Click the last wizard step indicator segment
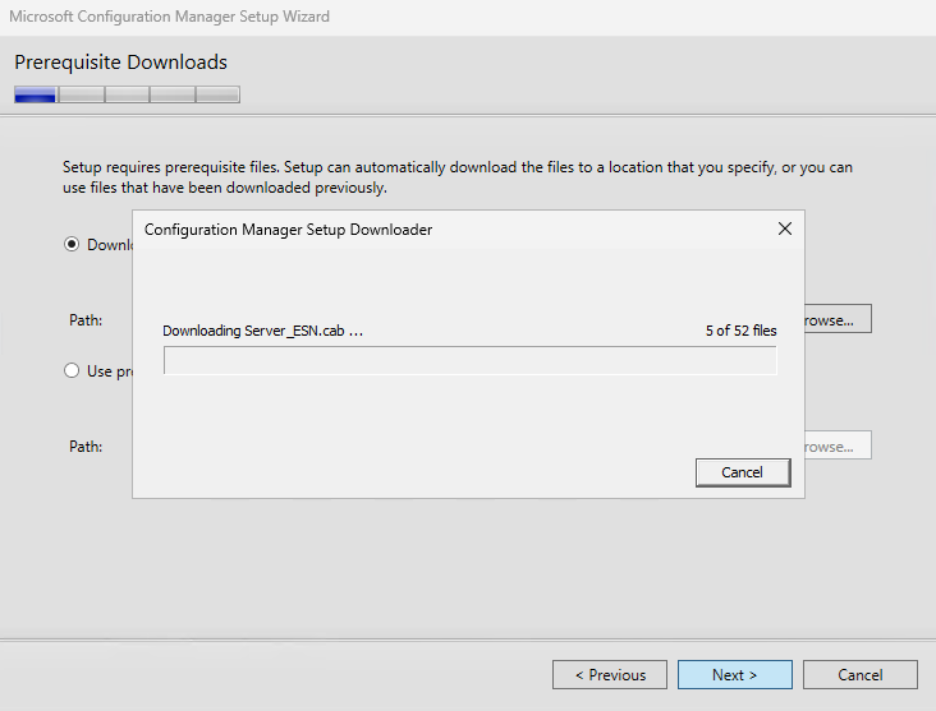The image size is (936, 711). coord(219,93)
